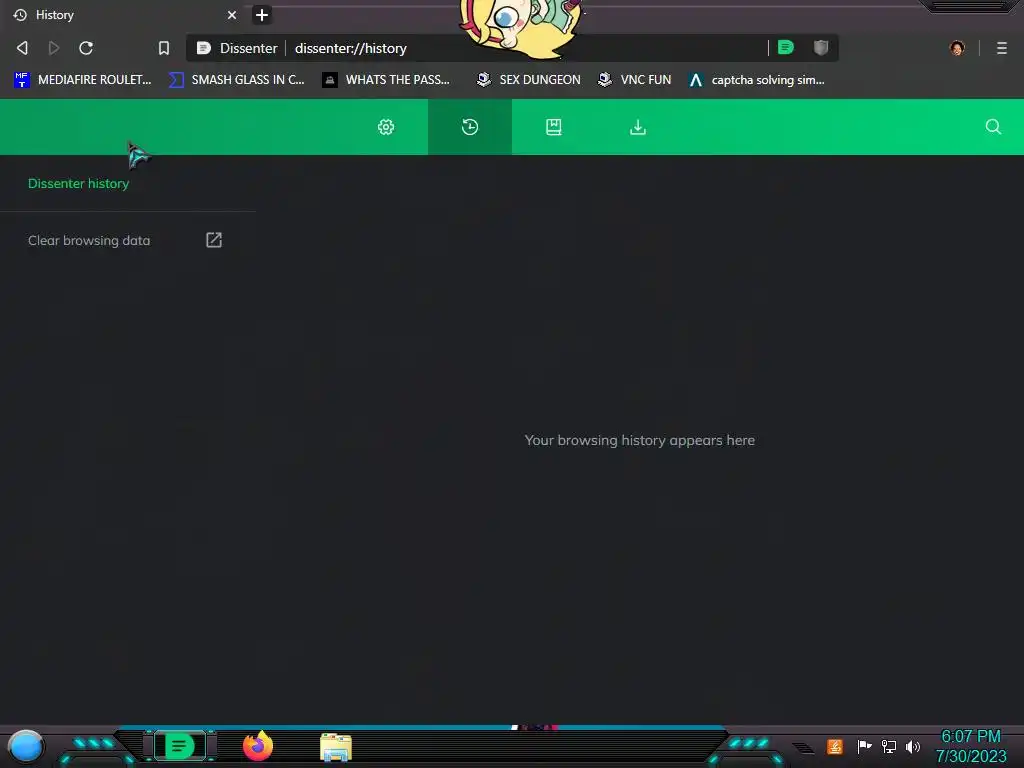Search history using the magnifier icon
The image size is (1024, 768).
click(993, 127)
